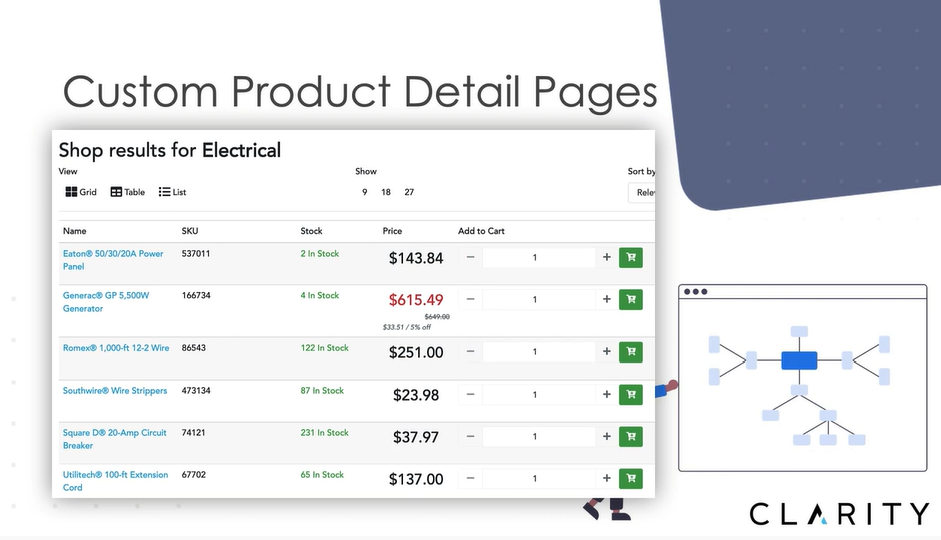The height and width of the screenshot is (540, 941).
Task: Click SKU 166734
Action: 196,295
